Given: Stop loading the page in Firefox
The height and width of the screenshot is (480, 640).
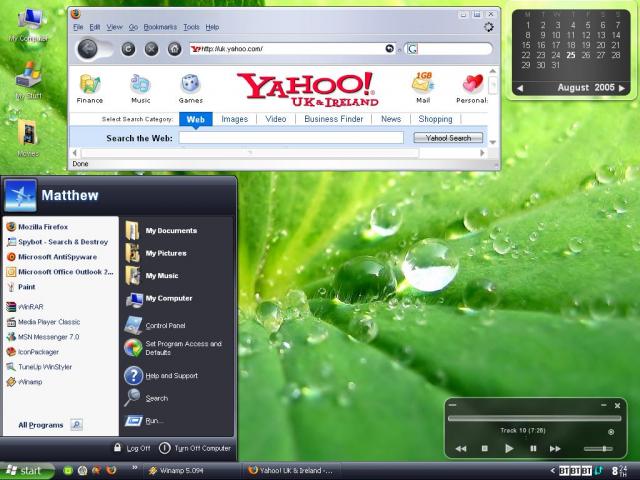Looking at the screenshot, I should coord(151,49).
